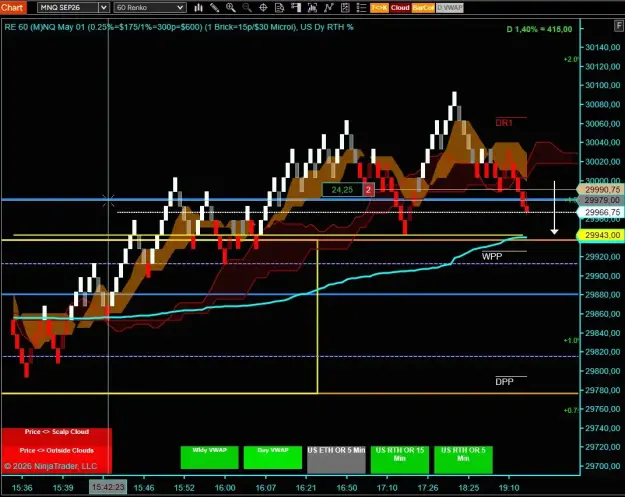Toggle the T<>K button
Screen dimensions: 625x497
[379, 8]
